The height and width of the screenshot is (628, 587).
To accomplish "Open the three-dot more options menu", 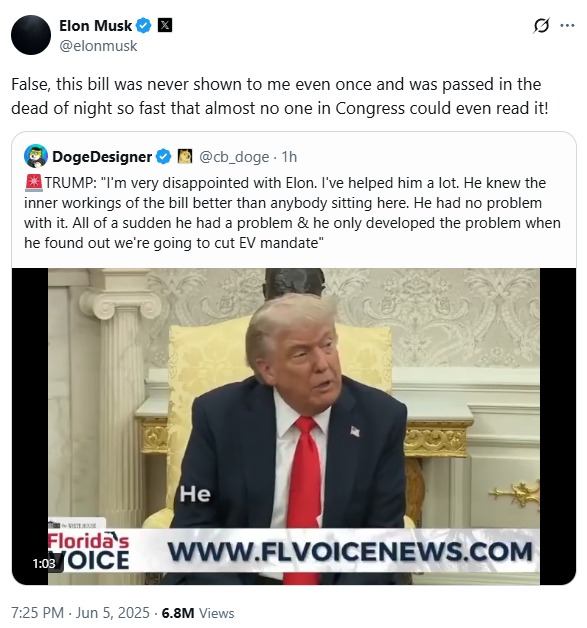I will pos(567,26).
